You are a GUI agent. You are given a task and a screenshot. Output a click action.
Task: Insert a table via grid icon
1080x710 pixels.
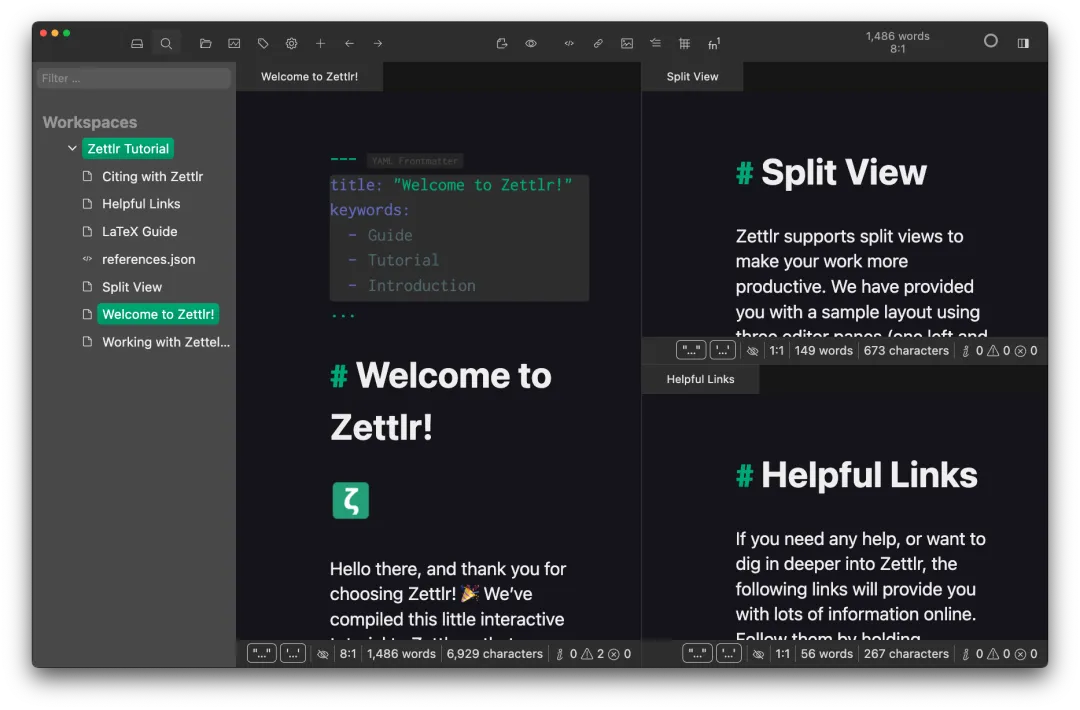[x=685, y=43]
